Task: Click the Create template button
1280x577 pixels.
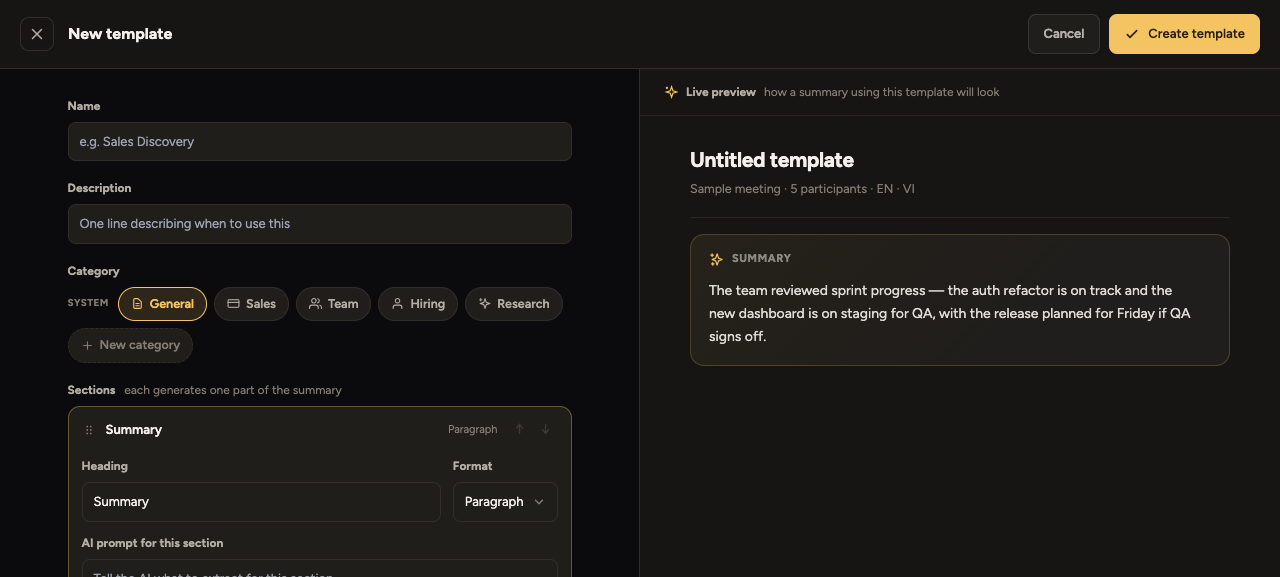Action: 1184,34
